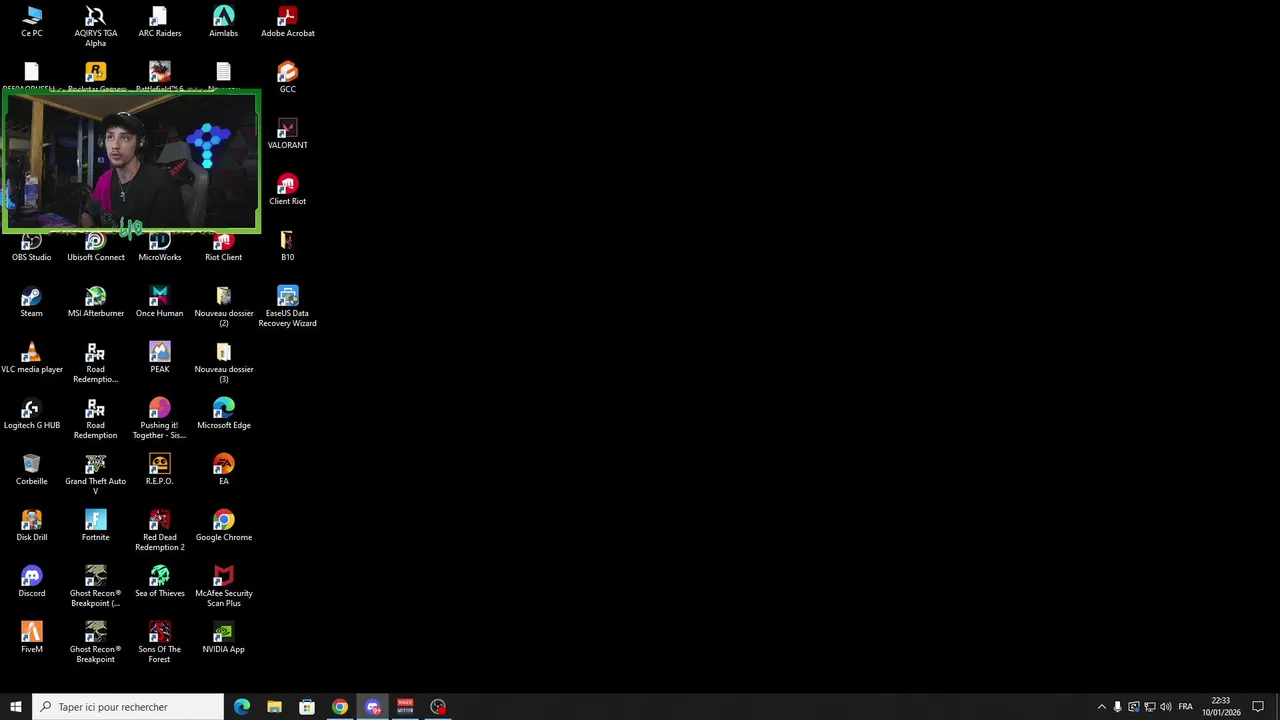The image size is (1280, 720).
Task: Select the Client Riot desktop icon
Action: 288,190
